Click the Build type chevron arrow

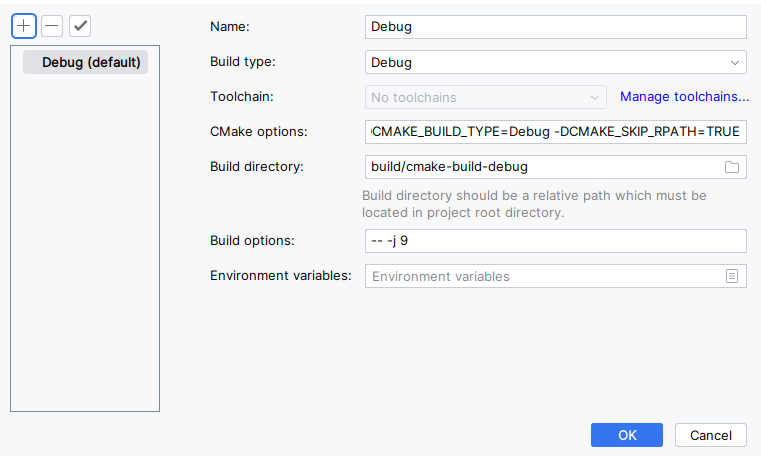[735, 63]
